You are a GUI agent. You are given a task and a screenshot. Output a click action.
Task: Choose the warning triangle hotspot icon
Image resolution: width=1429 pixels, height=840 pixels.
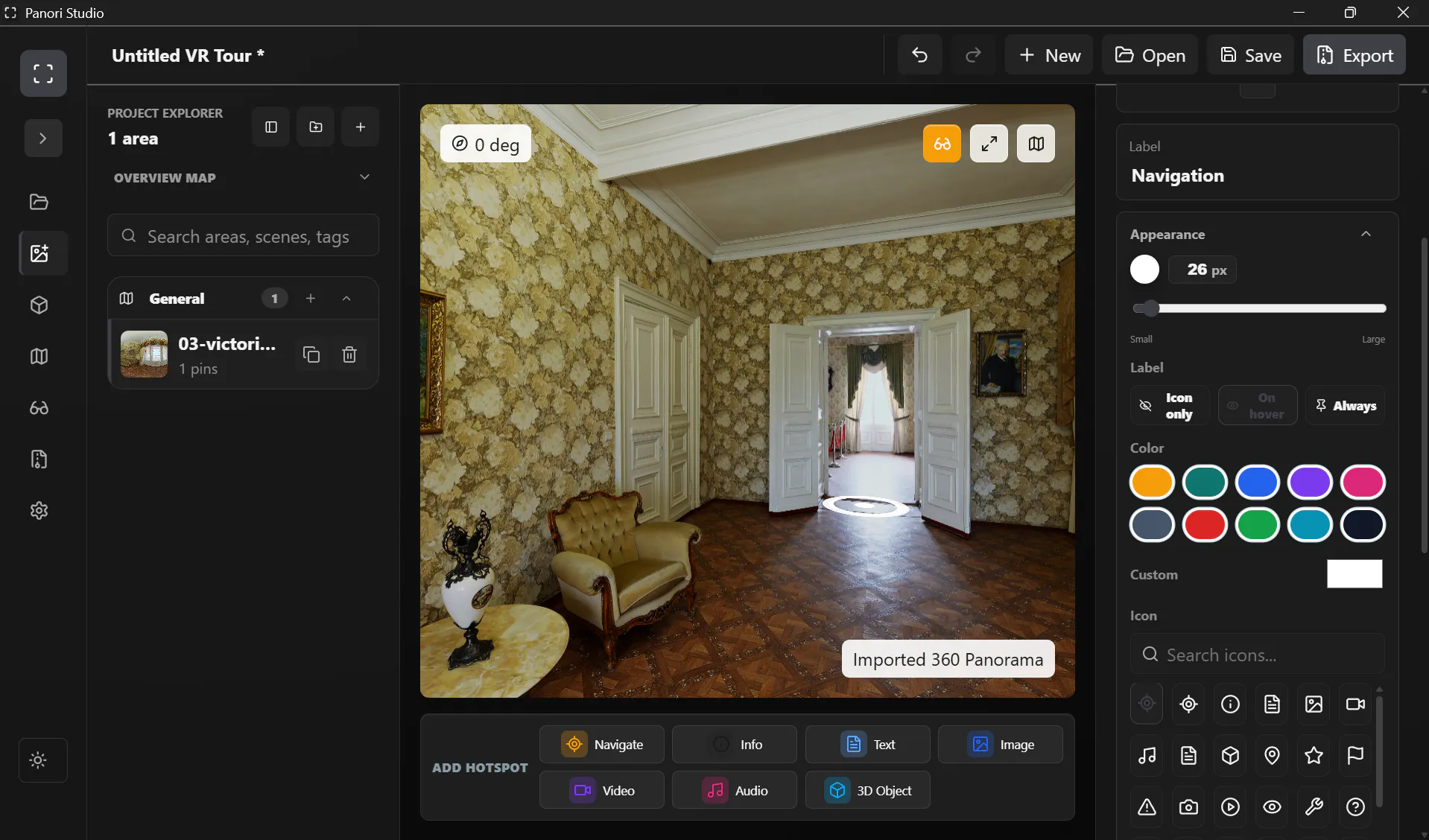[x=1147, y=807]
